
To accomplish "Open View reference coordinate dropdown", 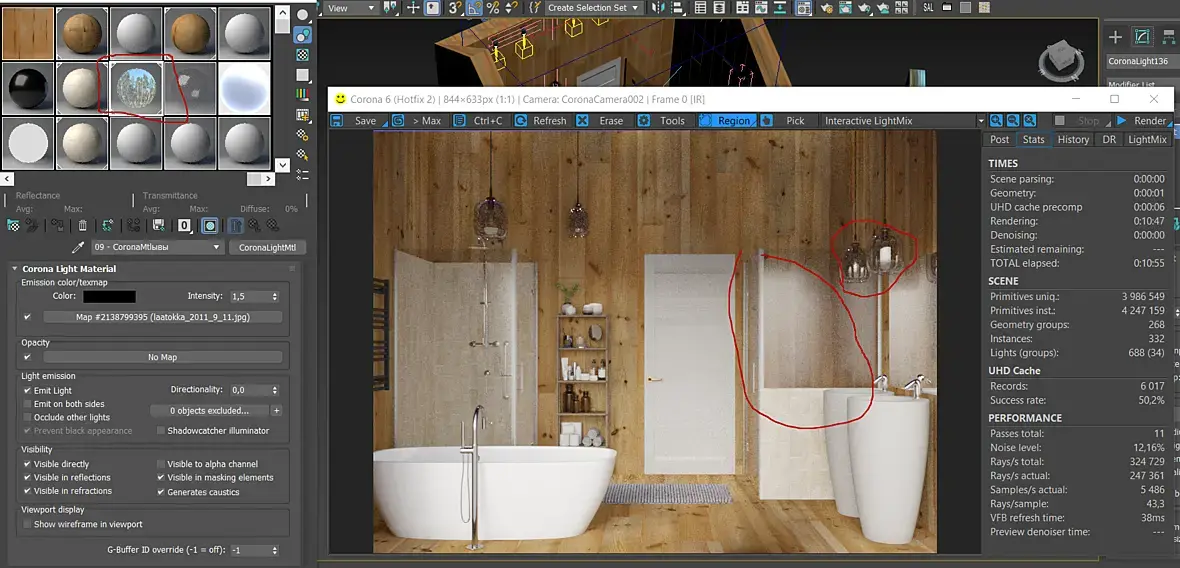I will tap(351, 8).
